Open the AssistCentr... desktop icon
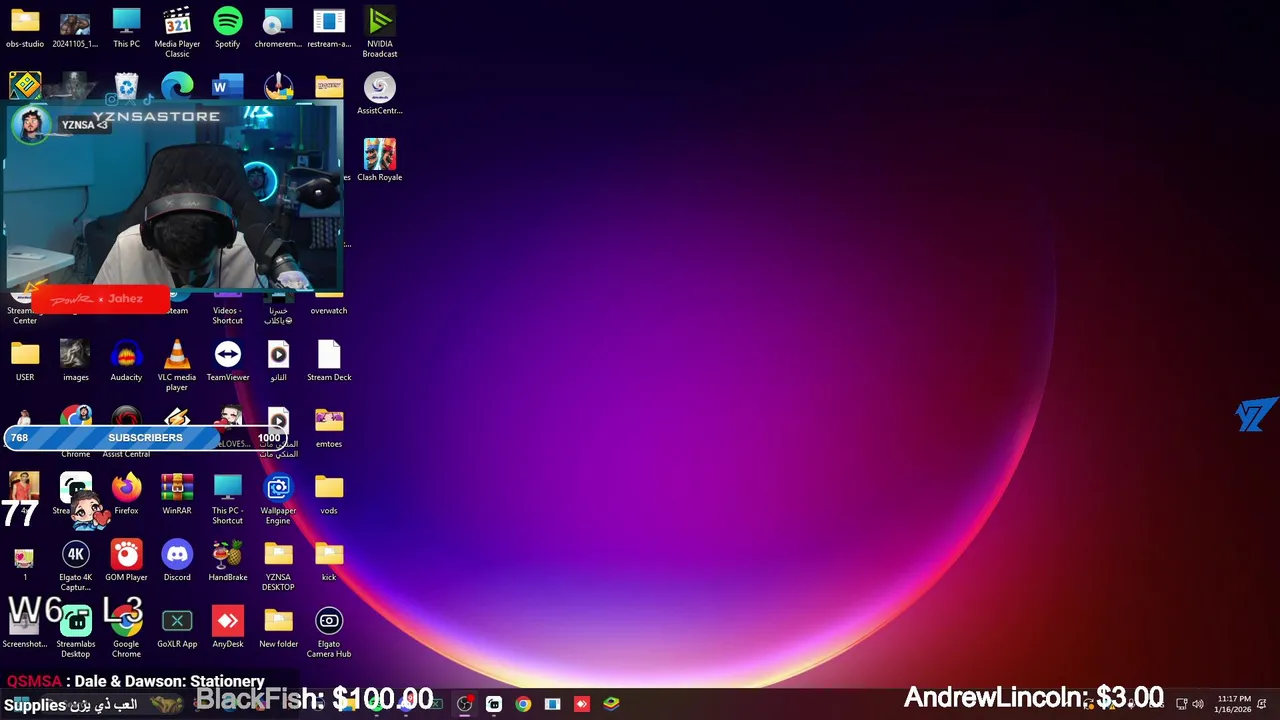This screenshot has height=720, width=1280. pos(379,94)
